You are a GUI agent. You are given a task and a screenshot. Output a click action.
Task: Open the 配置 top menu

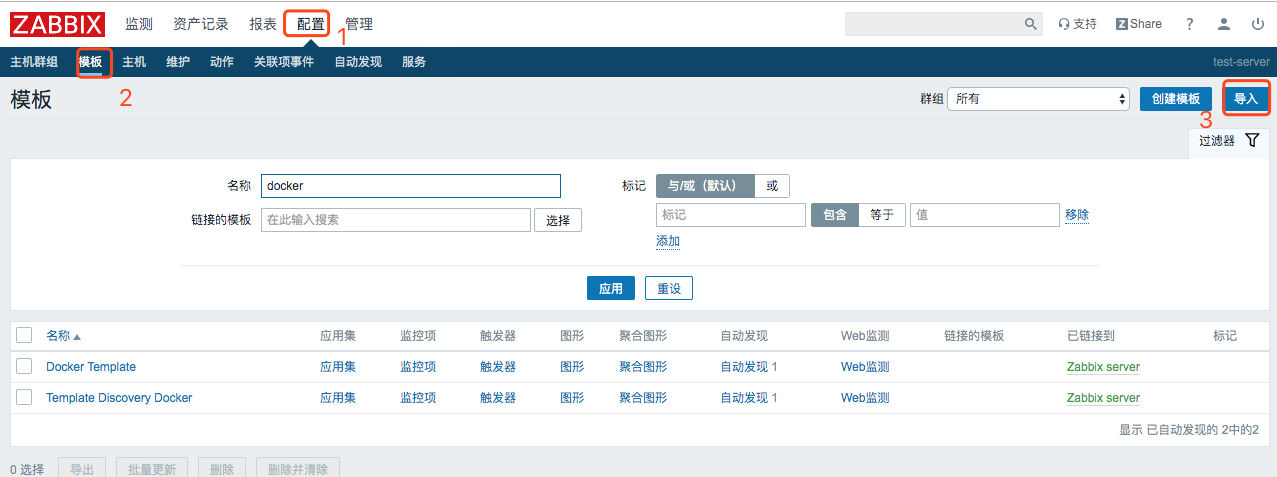click(x=310, y=23)
